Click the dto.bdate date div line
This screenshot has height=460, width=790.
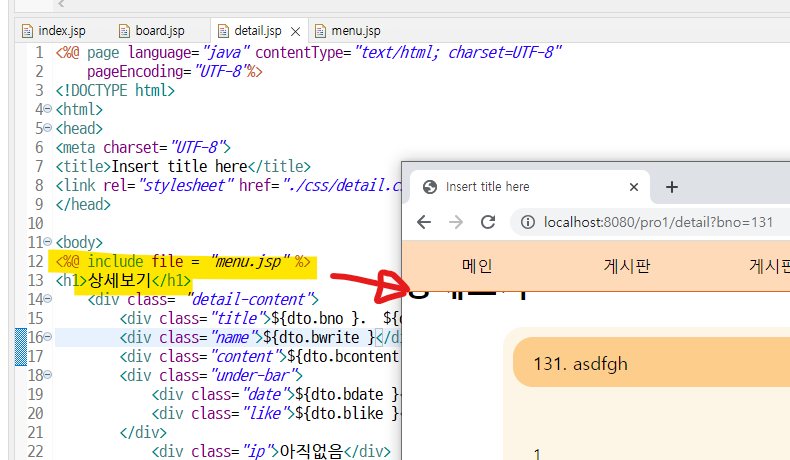point(276,394)
